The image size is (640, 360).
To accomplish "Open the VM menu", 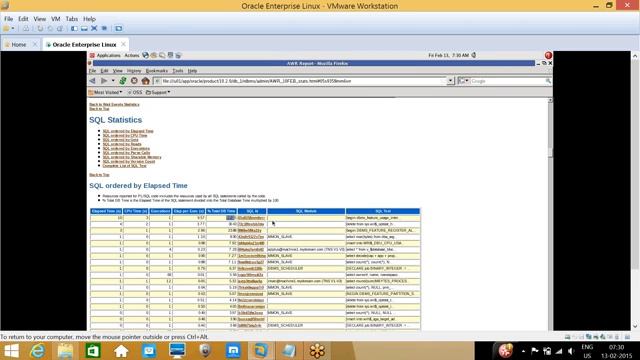I will (56, 19).
